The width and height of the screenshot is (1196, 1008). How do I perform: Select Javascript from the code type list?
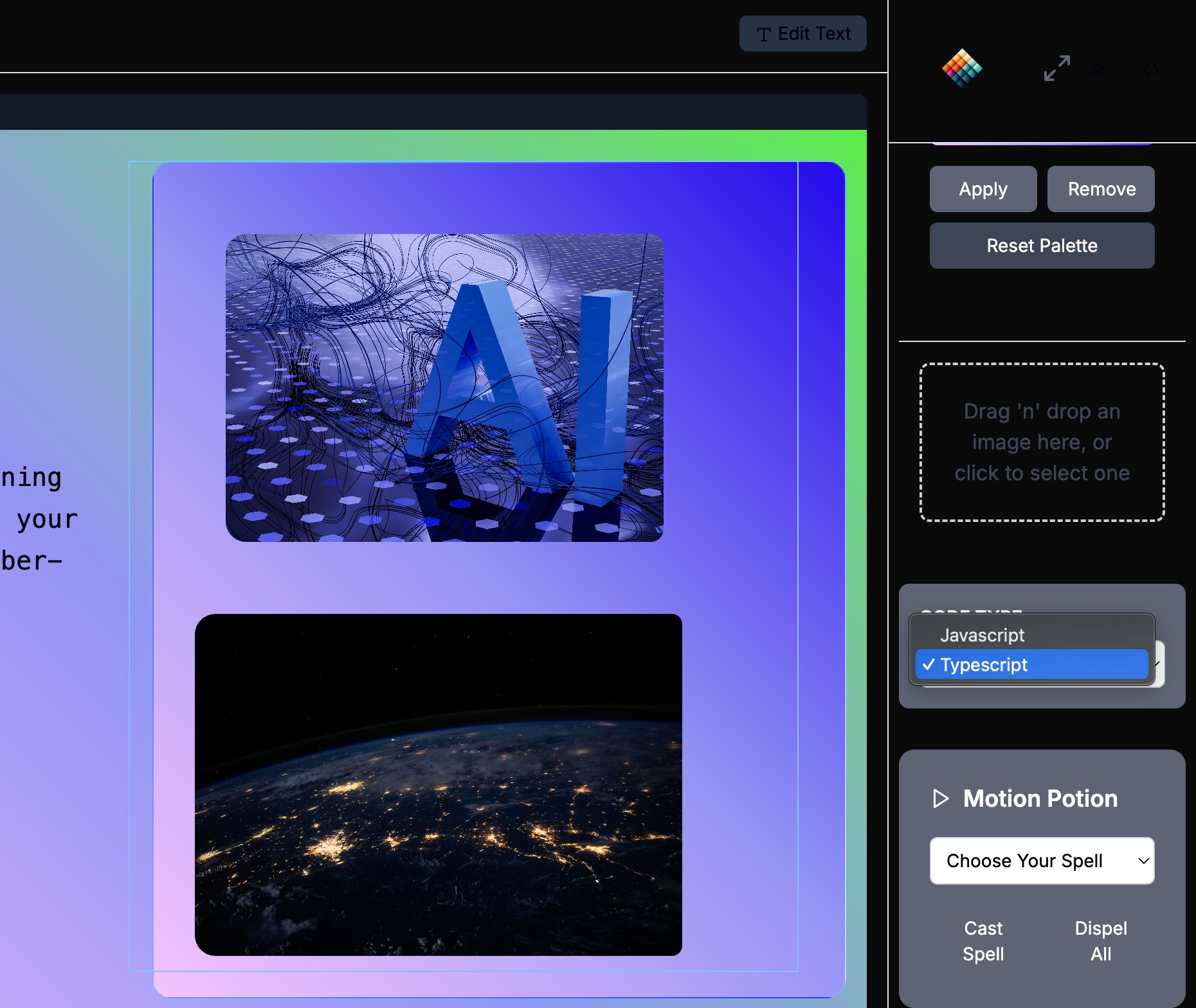[x=1032, y=635]
